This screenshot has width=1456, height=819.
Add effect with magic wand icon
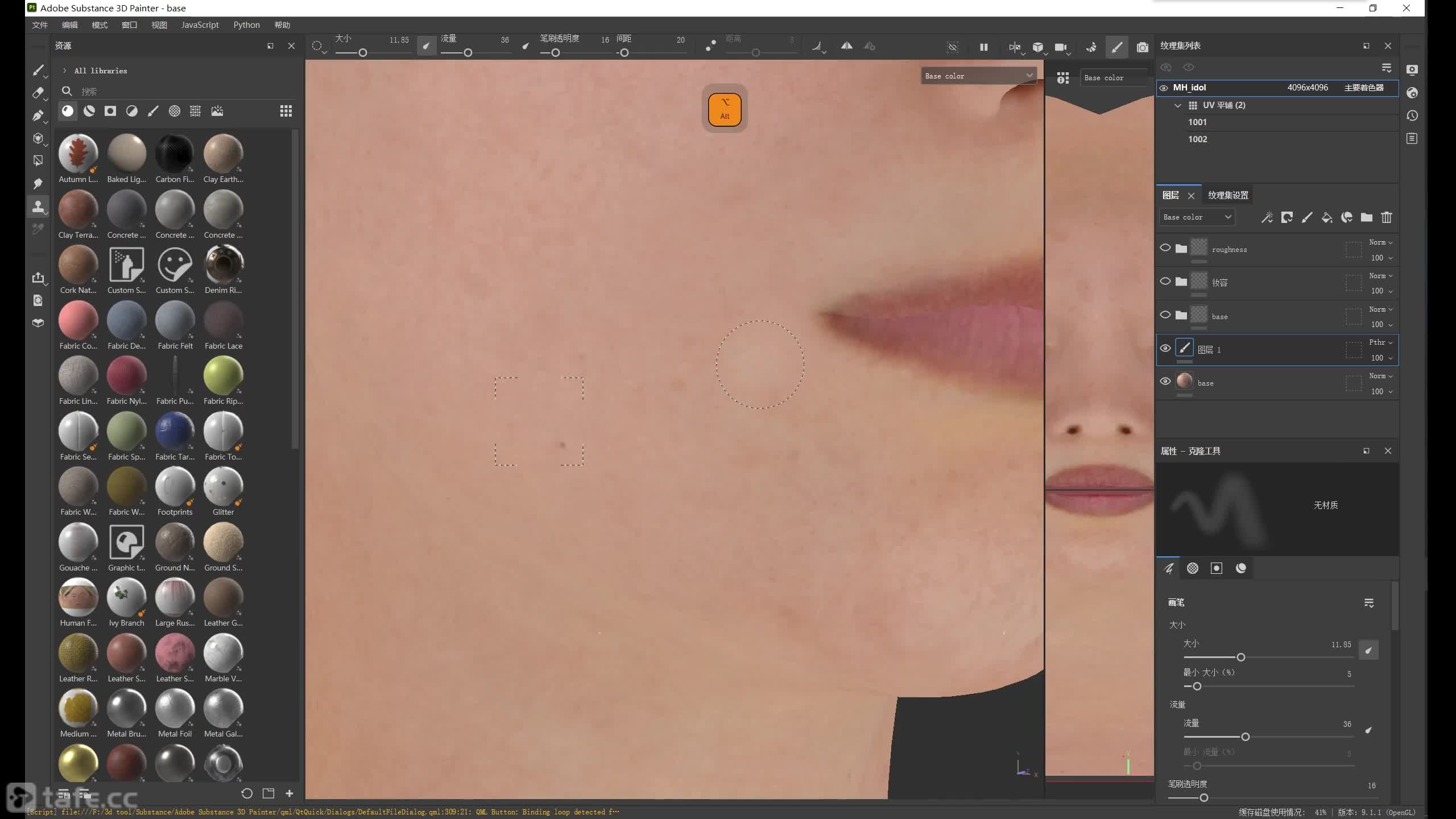click(1267, 217)
